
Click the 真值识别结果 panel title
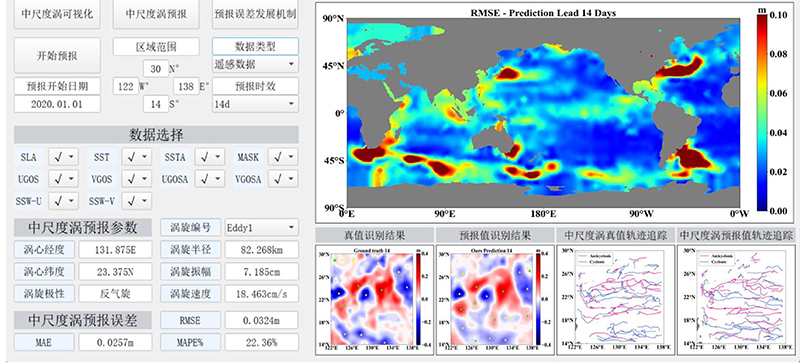point(374,235)
